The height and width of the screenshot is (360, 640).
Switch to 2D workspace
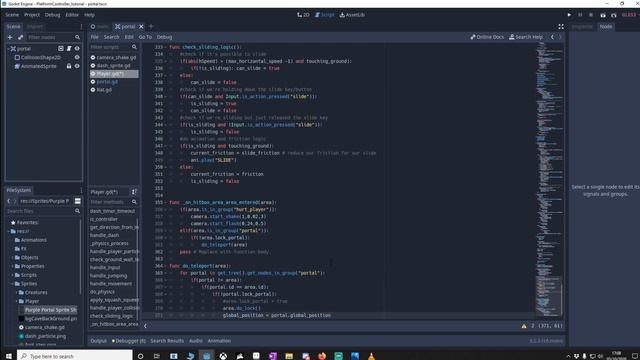click(x=303, y=15)
